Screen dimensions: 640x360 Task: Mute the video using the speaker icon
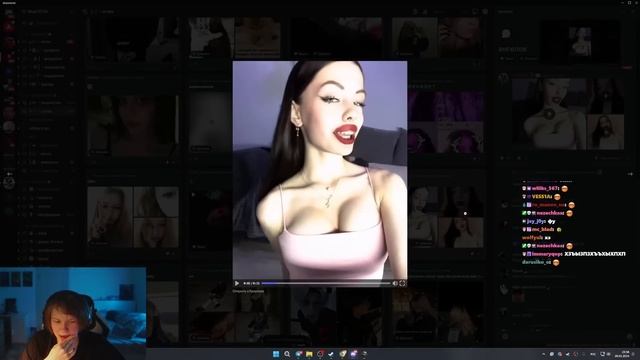tap(395, 283)
